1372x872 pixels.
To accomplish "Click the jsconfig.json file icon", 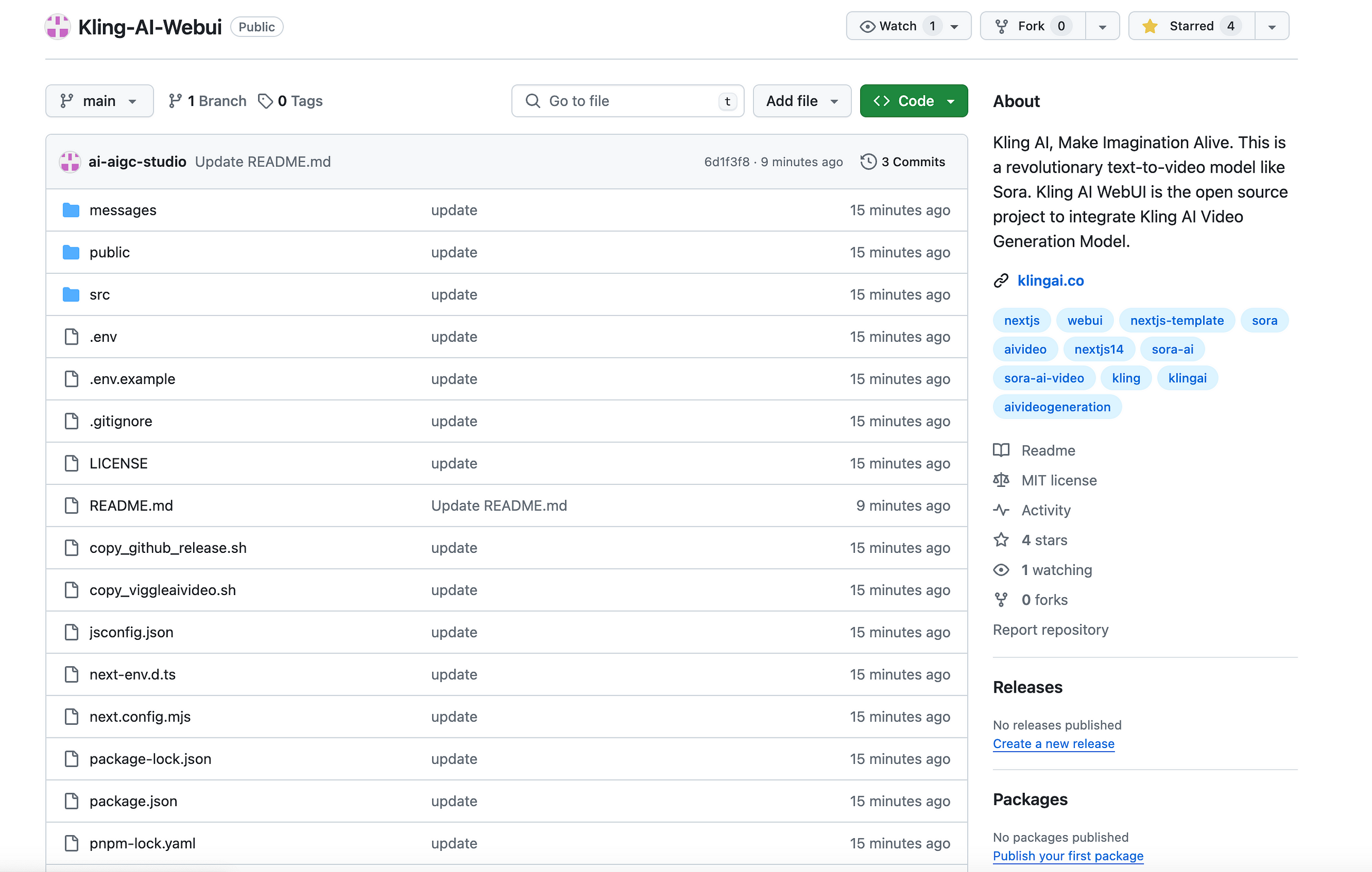I will [x=71, y=632].
